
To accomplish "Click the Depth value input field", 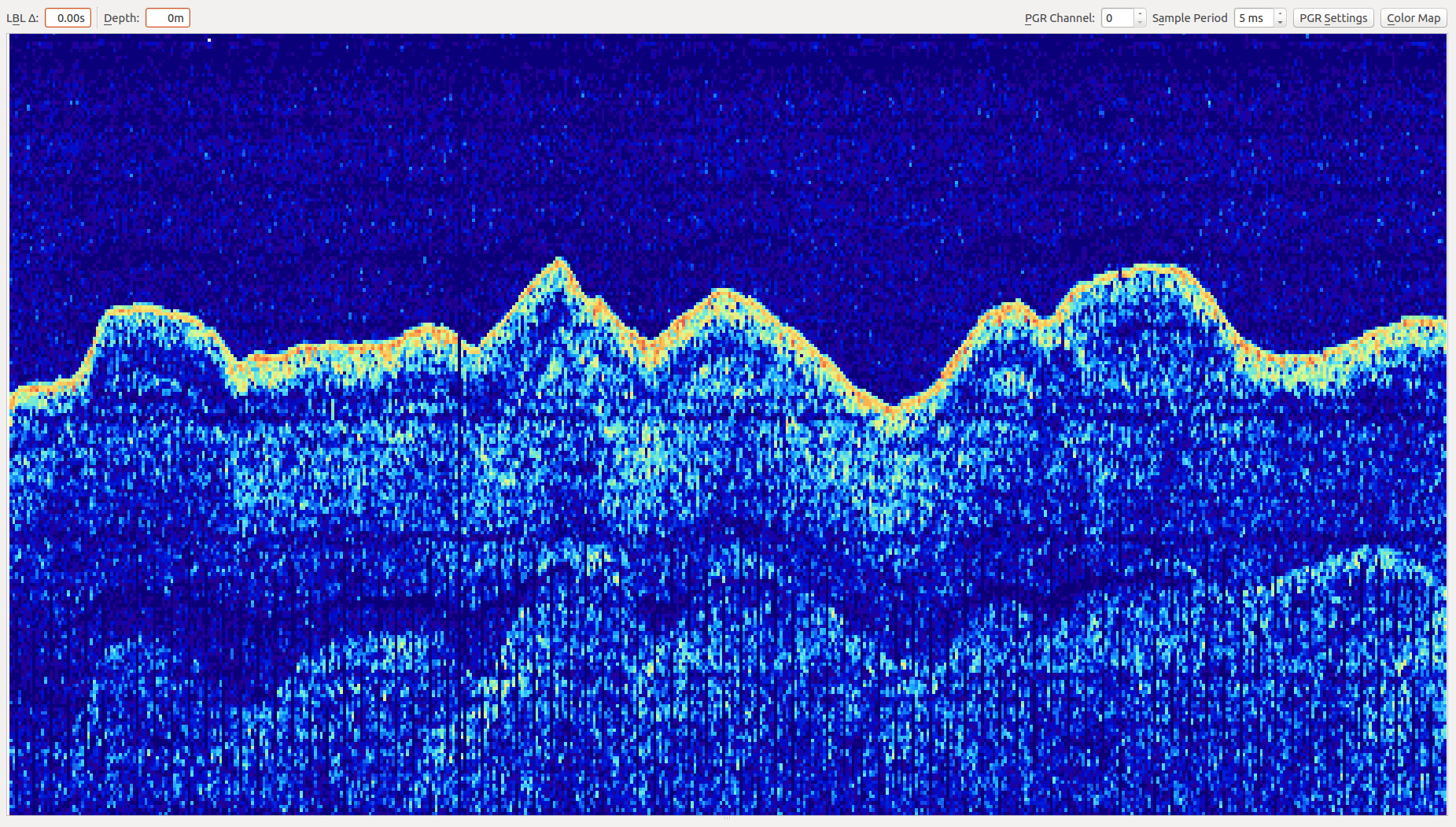I will pyautogui.click(x=168, y=18).
